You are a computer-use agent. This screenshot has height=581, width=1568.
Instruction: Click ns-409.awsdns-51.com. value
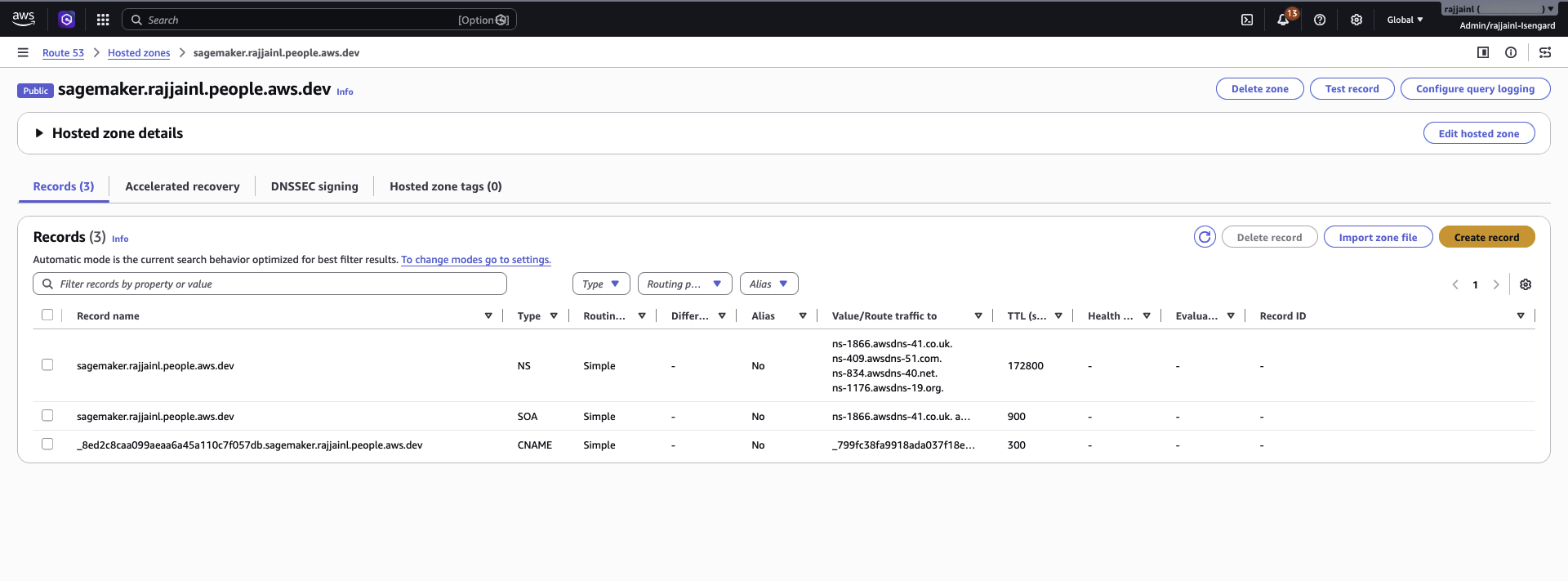coord(887,359)
